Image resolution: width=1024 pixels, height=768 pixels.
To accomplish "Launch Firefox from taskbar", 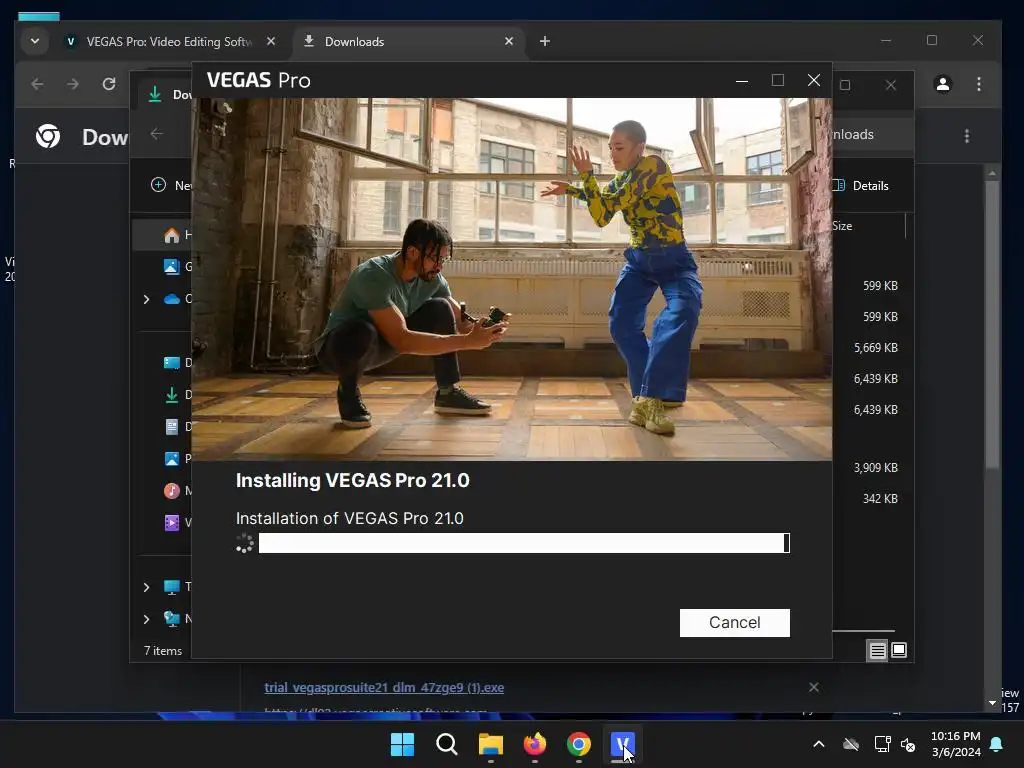I will click(x=535, y=744).
